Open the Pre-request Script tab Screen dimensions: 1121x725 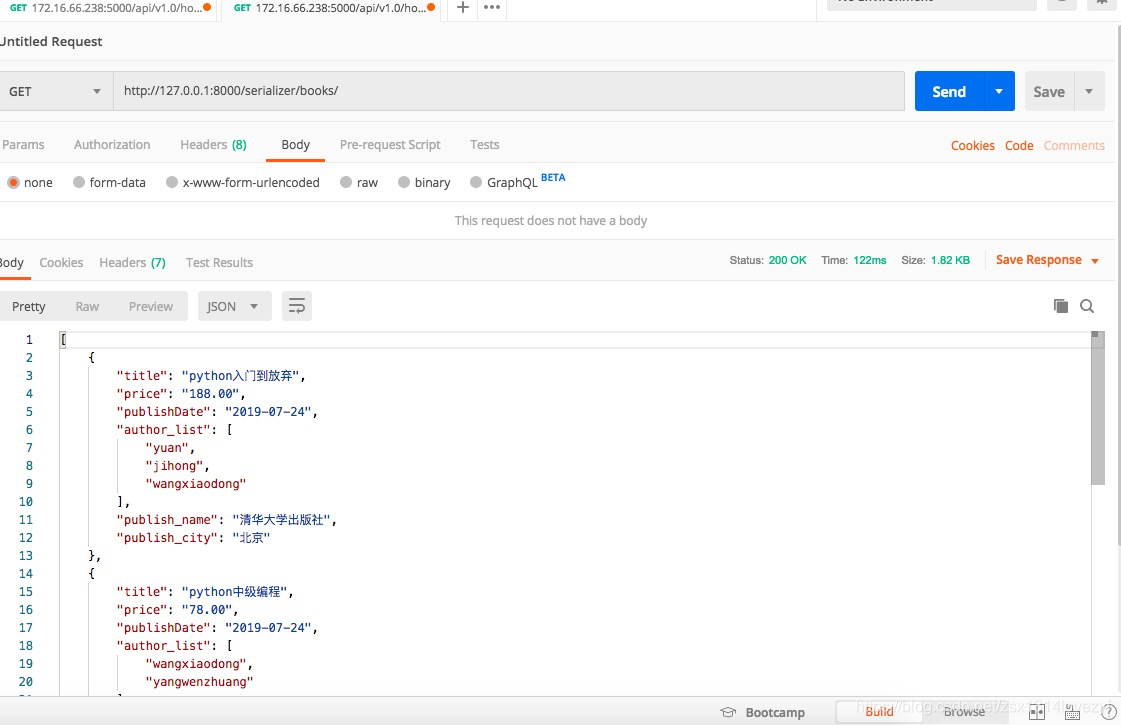click(390, 144)
